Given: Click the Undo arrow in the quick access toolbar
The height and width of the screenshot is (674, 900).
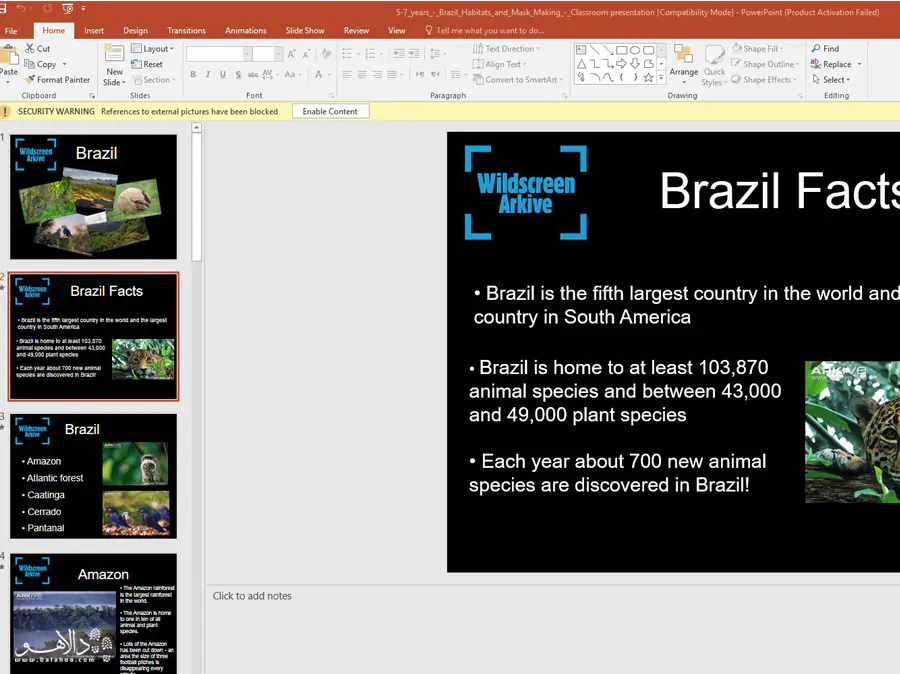Looking at the screenshot, I should 21,9.
